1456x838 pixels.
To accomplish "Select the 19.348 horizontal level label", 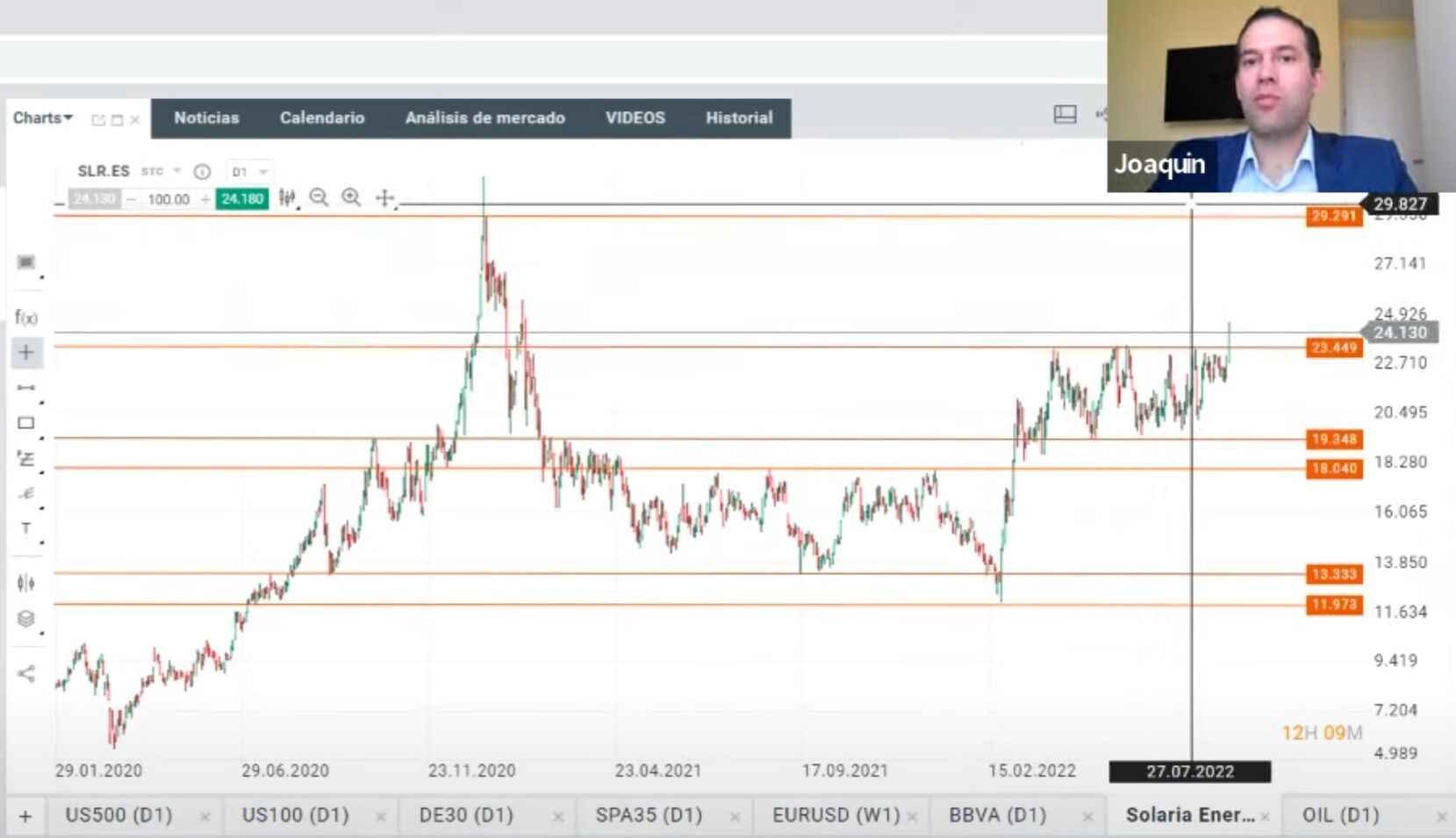I will (1334, 439).
